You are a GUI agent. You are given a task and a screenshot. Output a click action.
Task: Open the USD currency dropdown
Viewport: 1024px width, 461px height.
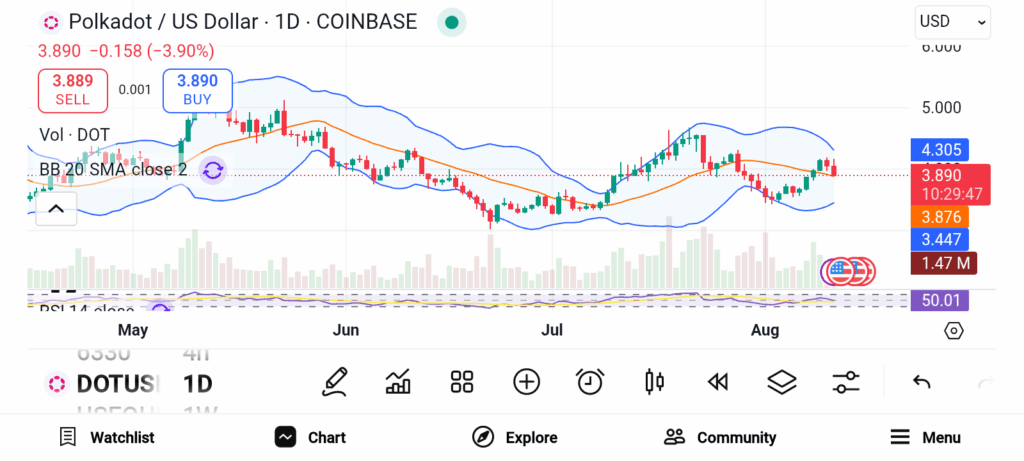tap(952, 21)
